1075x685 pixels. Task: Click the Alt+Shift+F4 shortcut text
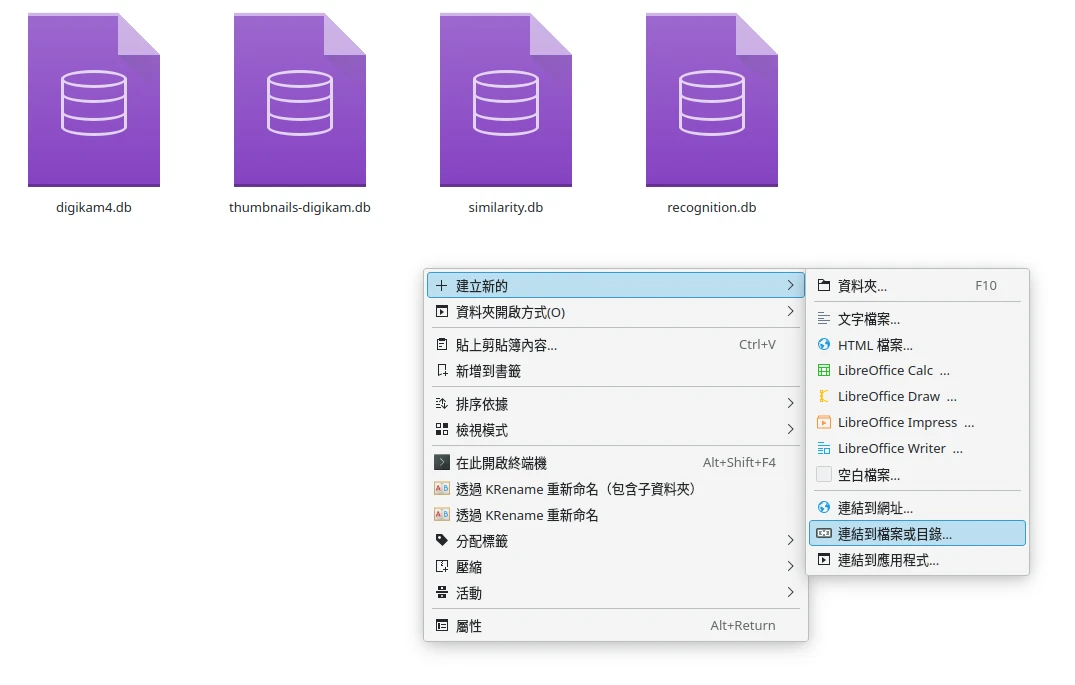[739, 462]
